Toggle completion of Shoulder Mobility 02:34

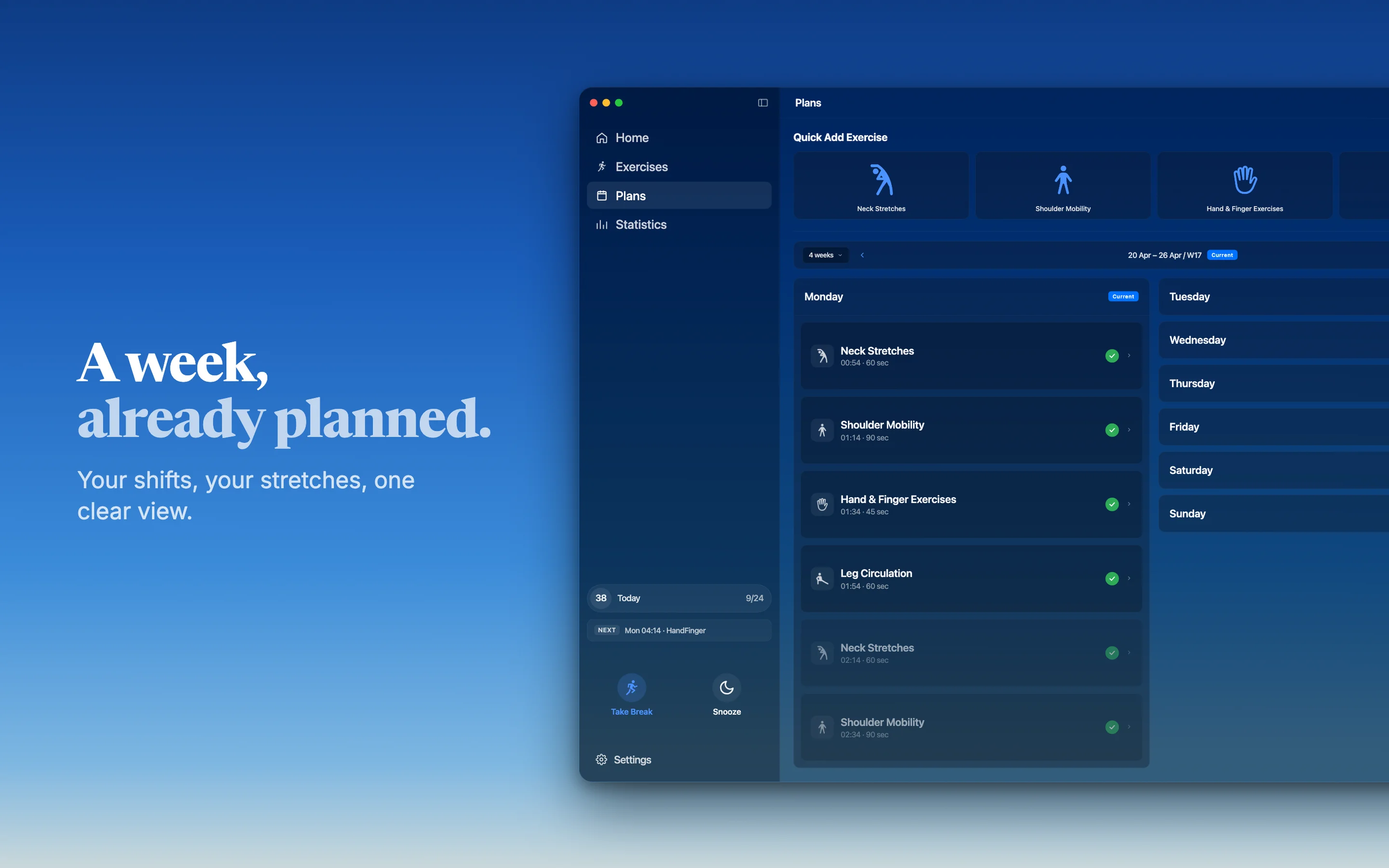click(1112, 727)
